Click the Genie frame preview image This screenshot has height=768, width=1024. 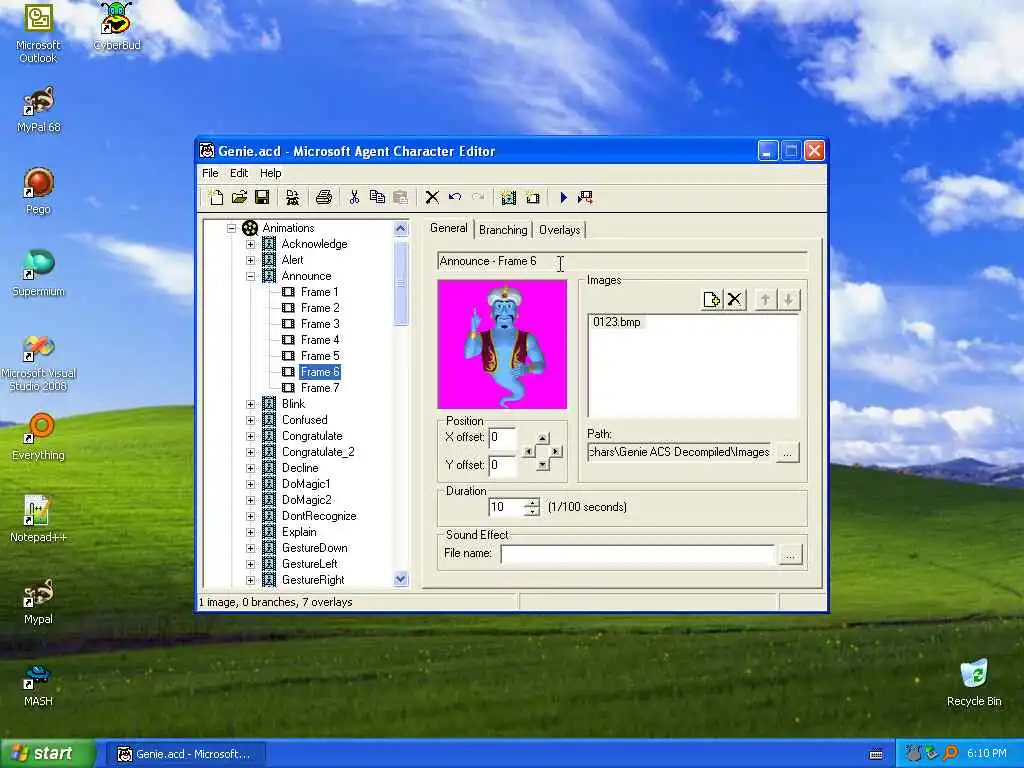click(502, 344)
